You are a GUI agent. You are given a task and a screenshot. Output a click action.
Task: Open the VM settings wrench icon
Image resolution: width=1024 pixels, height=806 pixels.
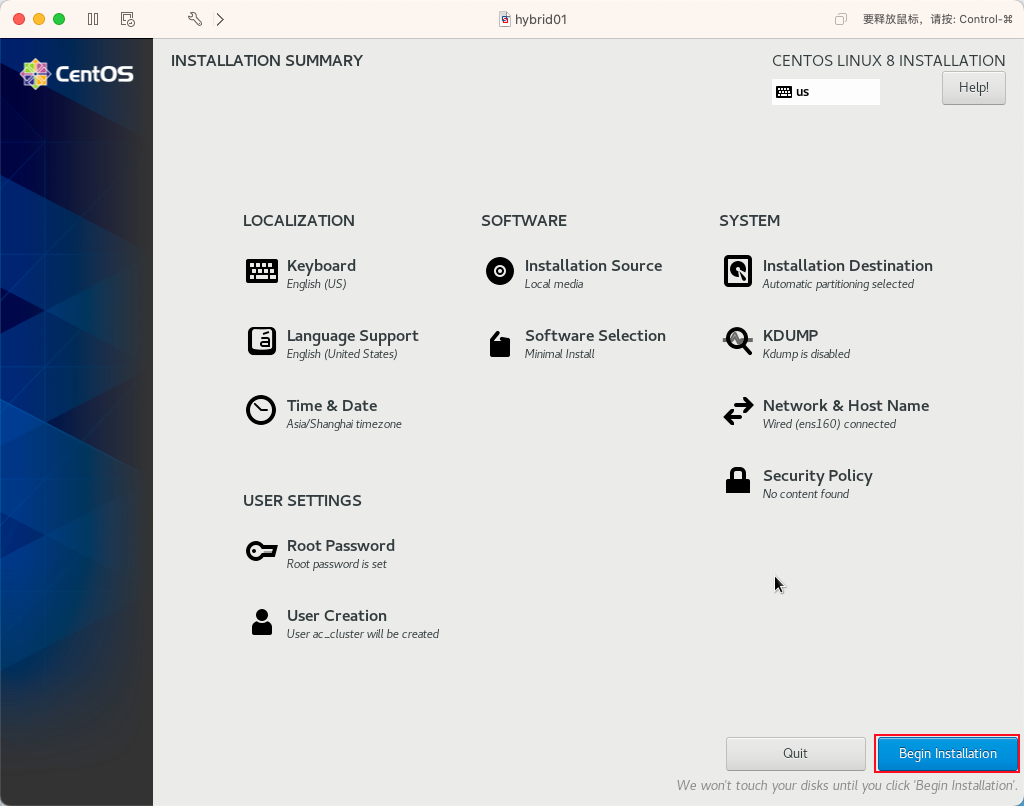coord(195,19)
